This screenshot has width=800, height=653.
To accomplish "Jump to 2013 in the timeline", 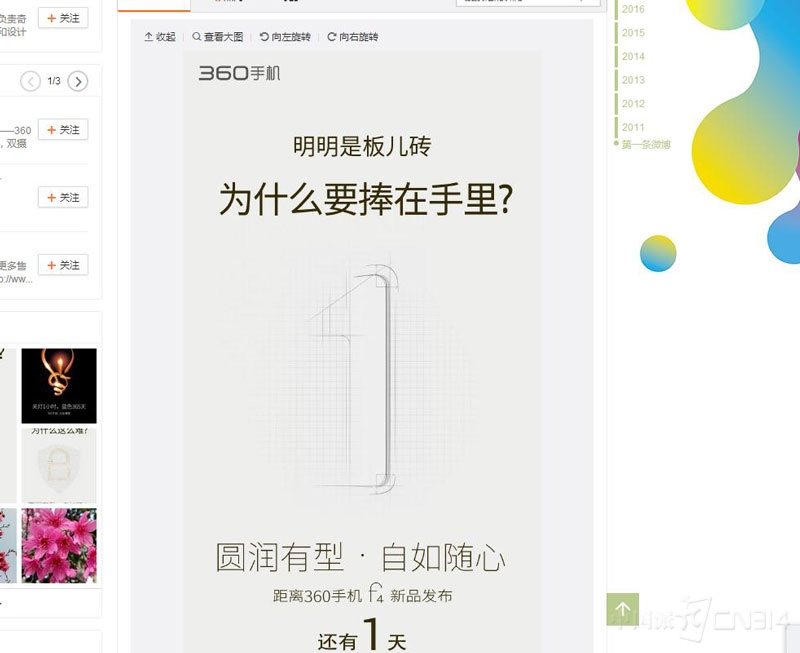I will 633,80.
